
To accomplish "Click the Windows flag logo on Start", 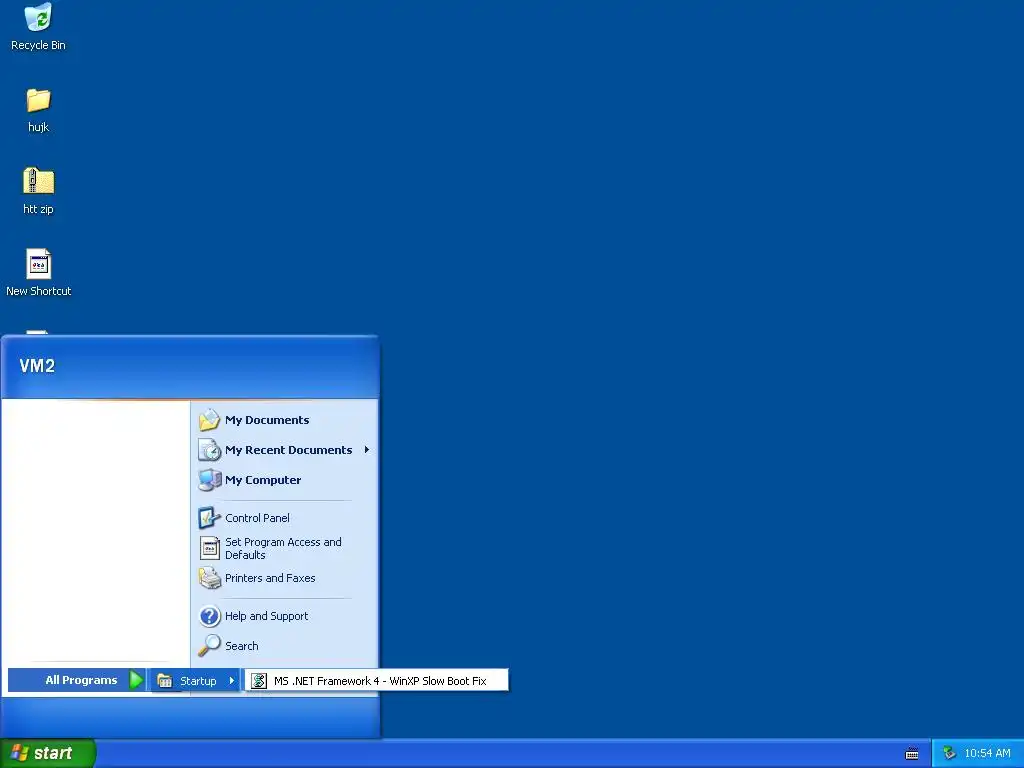I will 19,753.
